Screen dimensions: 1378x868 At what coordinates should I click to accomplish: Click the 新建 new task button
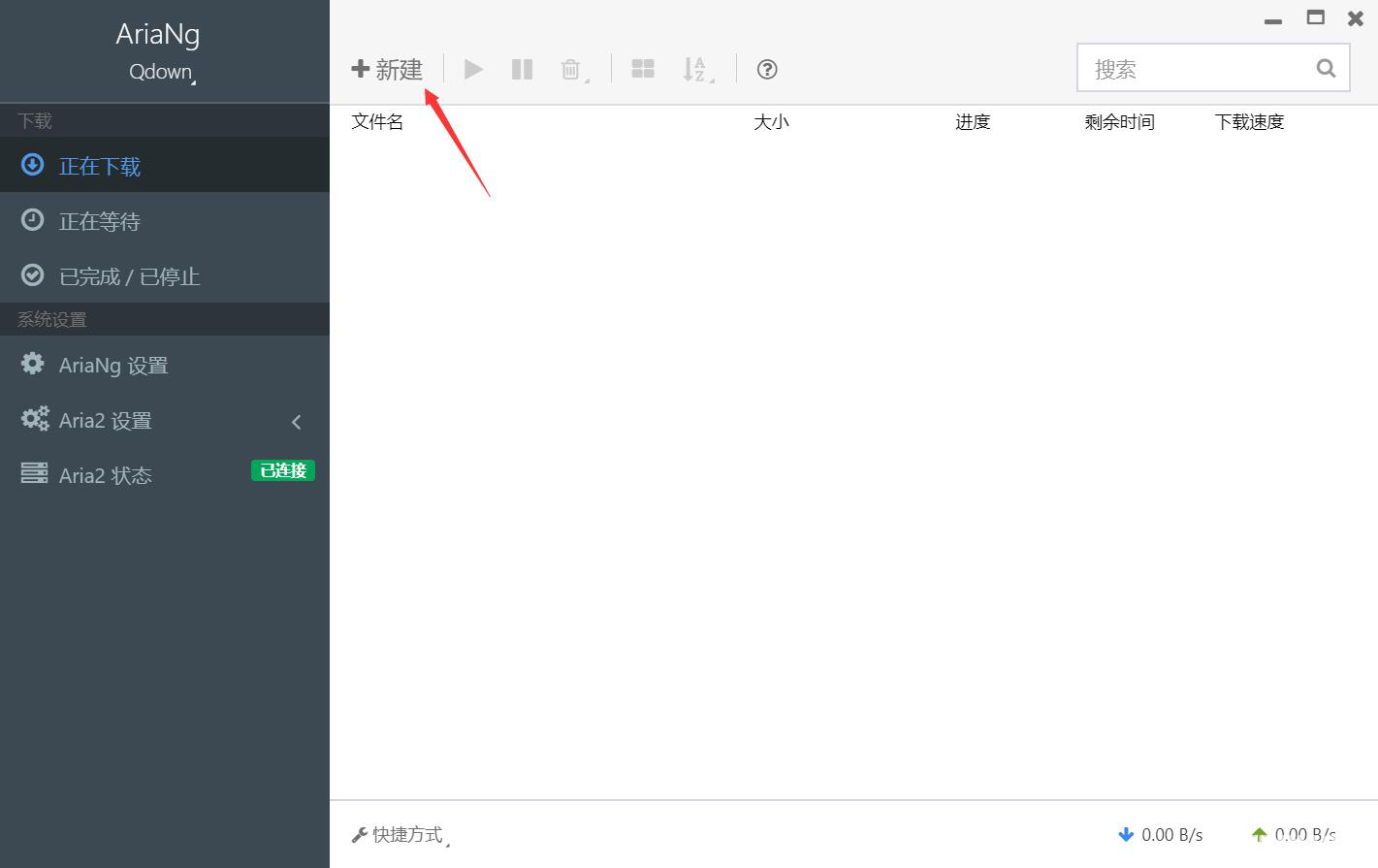(x=387, y=70)
